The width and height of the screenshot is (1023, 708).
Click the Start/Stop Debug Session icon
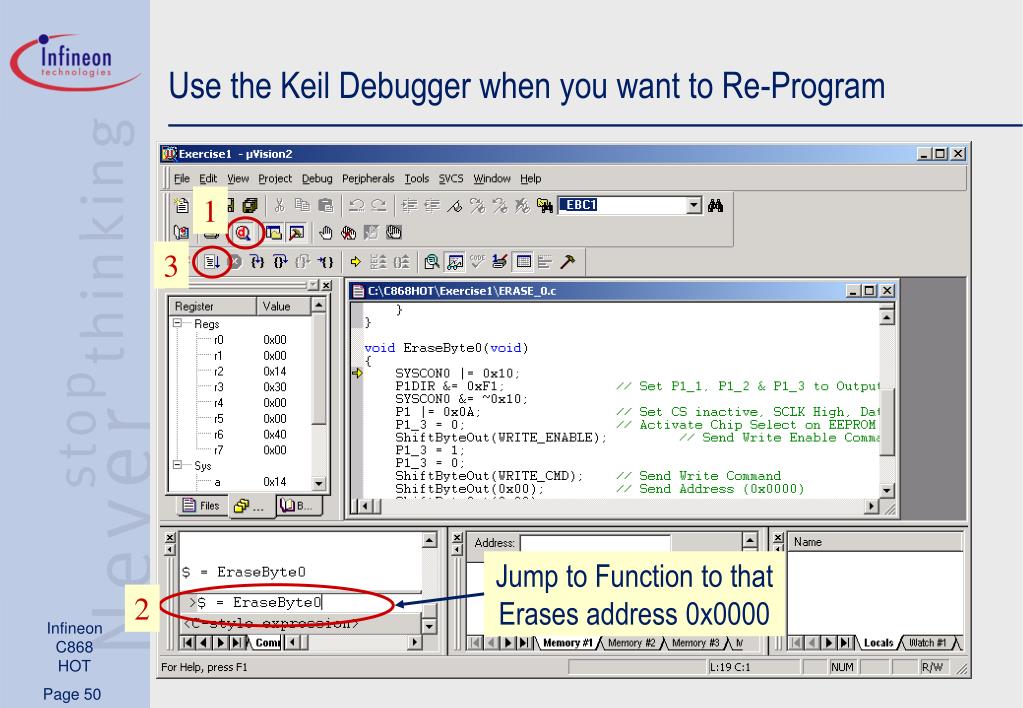(243, 233)
